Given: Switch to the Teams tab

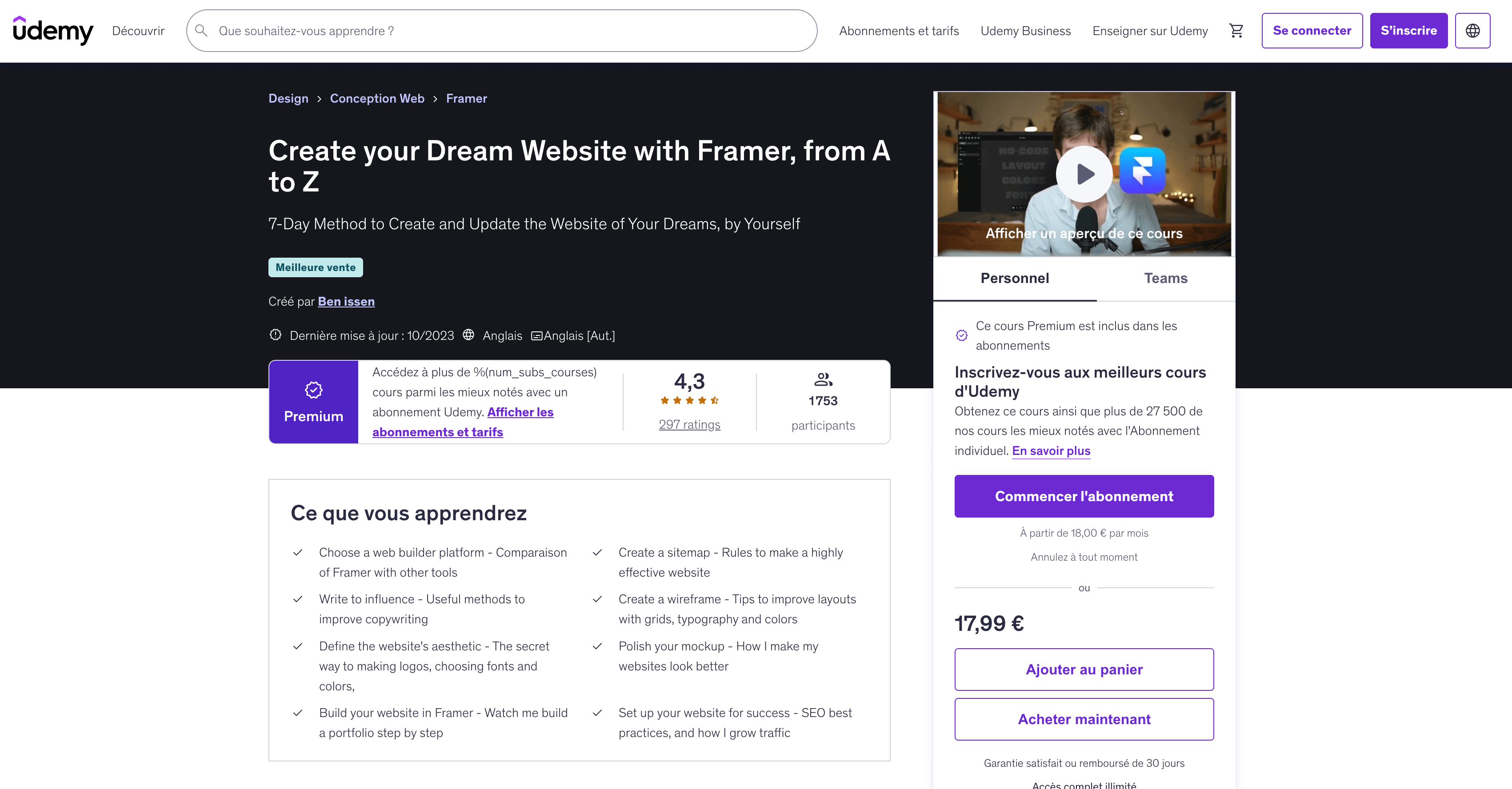Looking at the screenshot, I should pos(1165,278).
